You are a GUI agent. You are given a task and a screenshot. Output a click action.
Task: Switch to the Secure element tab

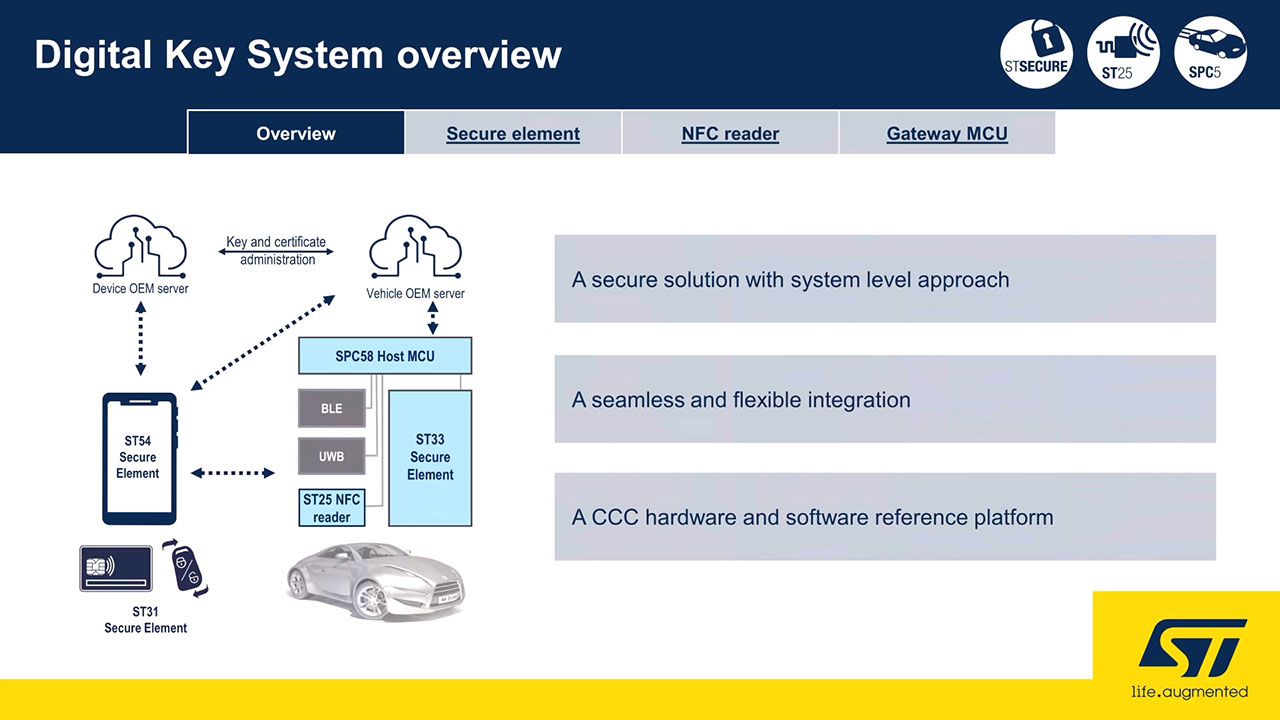point(513,133)
